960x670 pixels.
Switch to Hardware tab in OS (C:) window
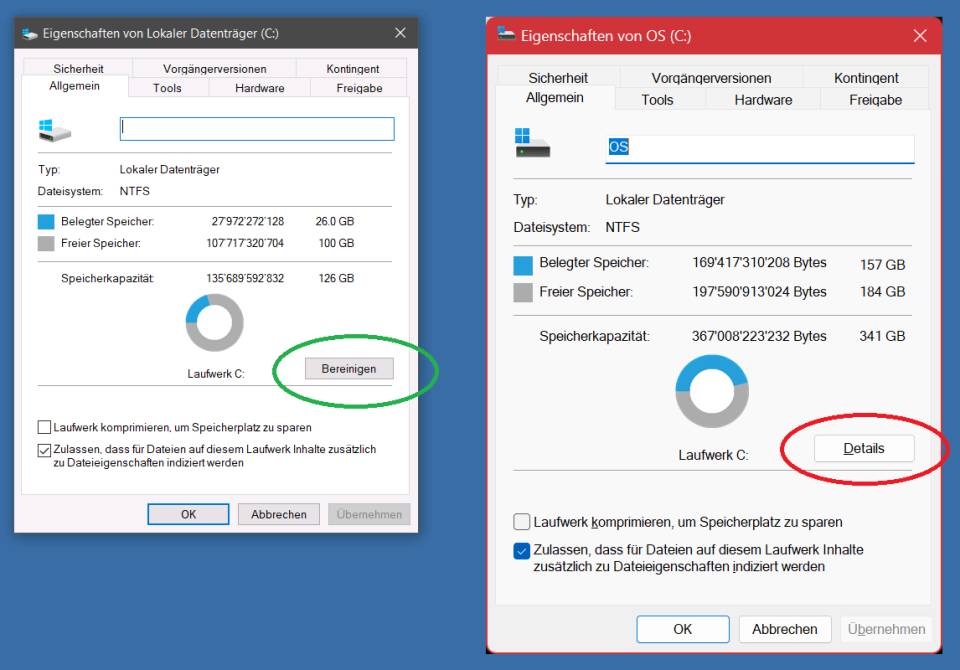pos(763,99)
